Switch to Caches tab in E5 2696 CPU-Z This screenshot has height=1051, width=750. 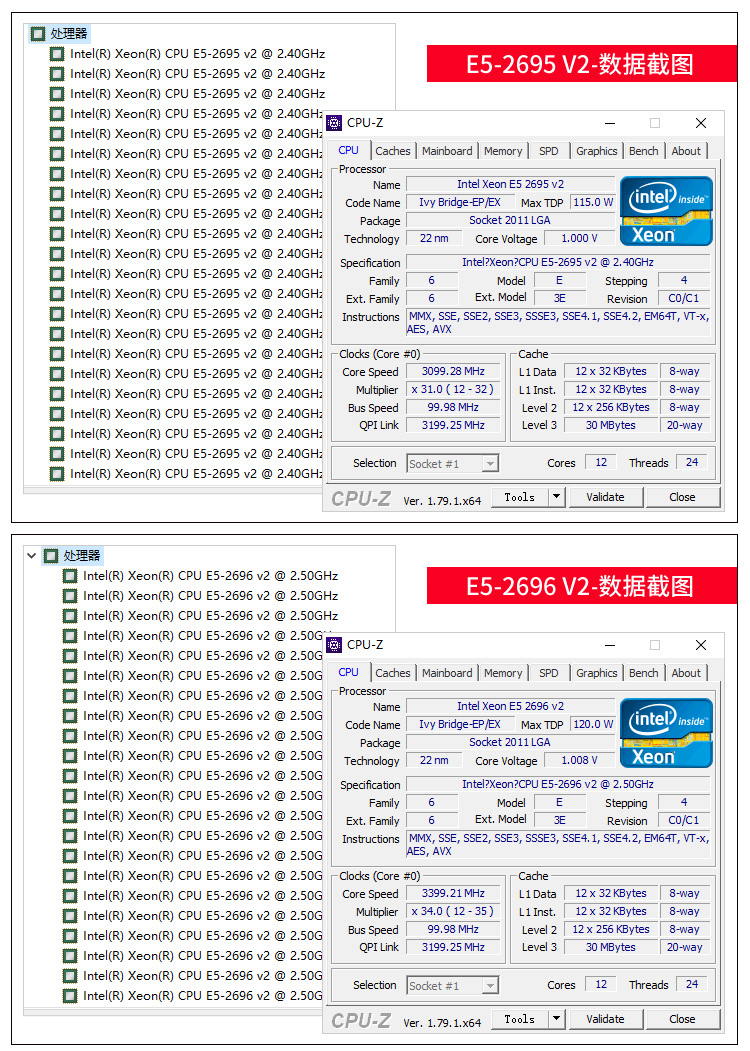(393, 674)
